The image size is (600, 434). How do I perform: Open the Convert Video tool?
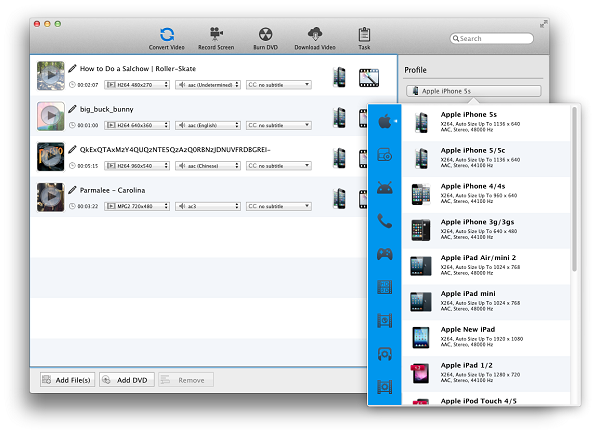pyautogui.click(x=166, y=38)
